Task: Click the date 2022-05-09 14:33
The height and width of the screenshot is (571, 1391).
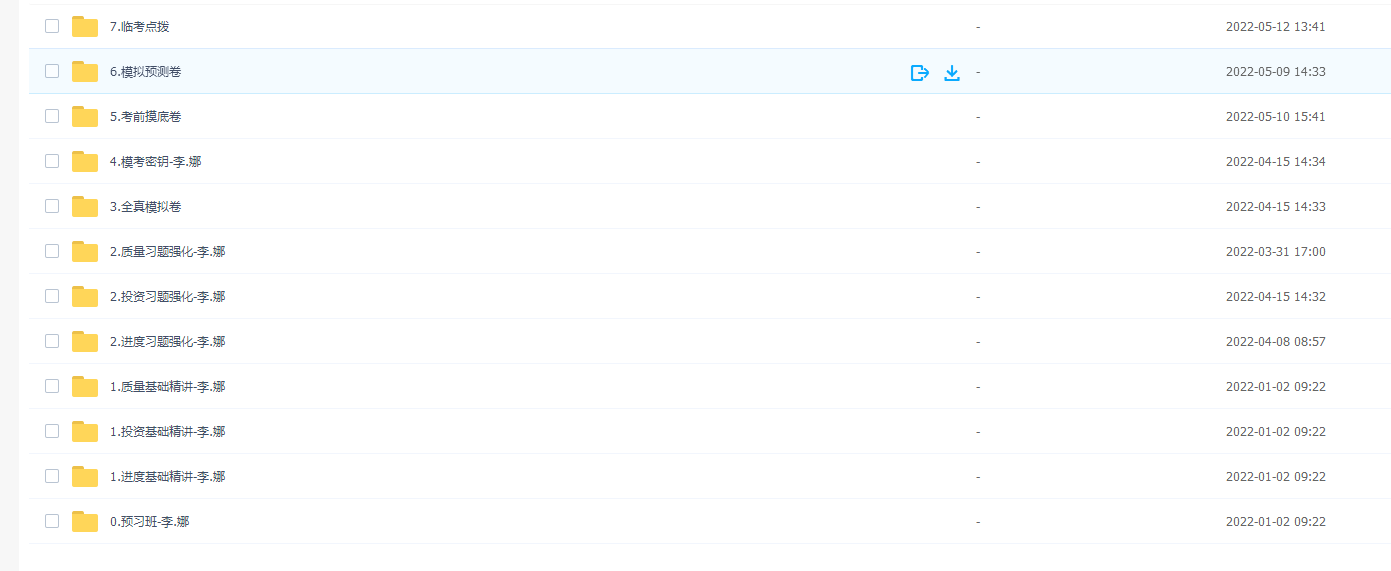Action: pyautogui.click(x=1276, y=72)
